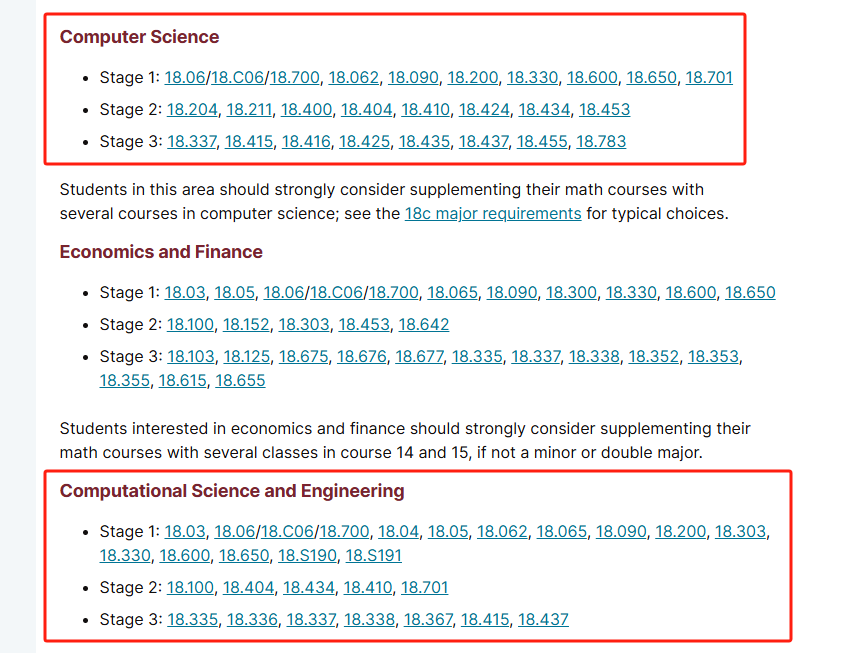
Task: Select course 18.675 link
Action: click(x=303, y=357)
